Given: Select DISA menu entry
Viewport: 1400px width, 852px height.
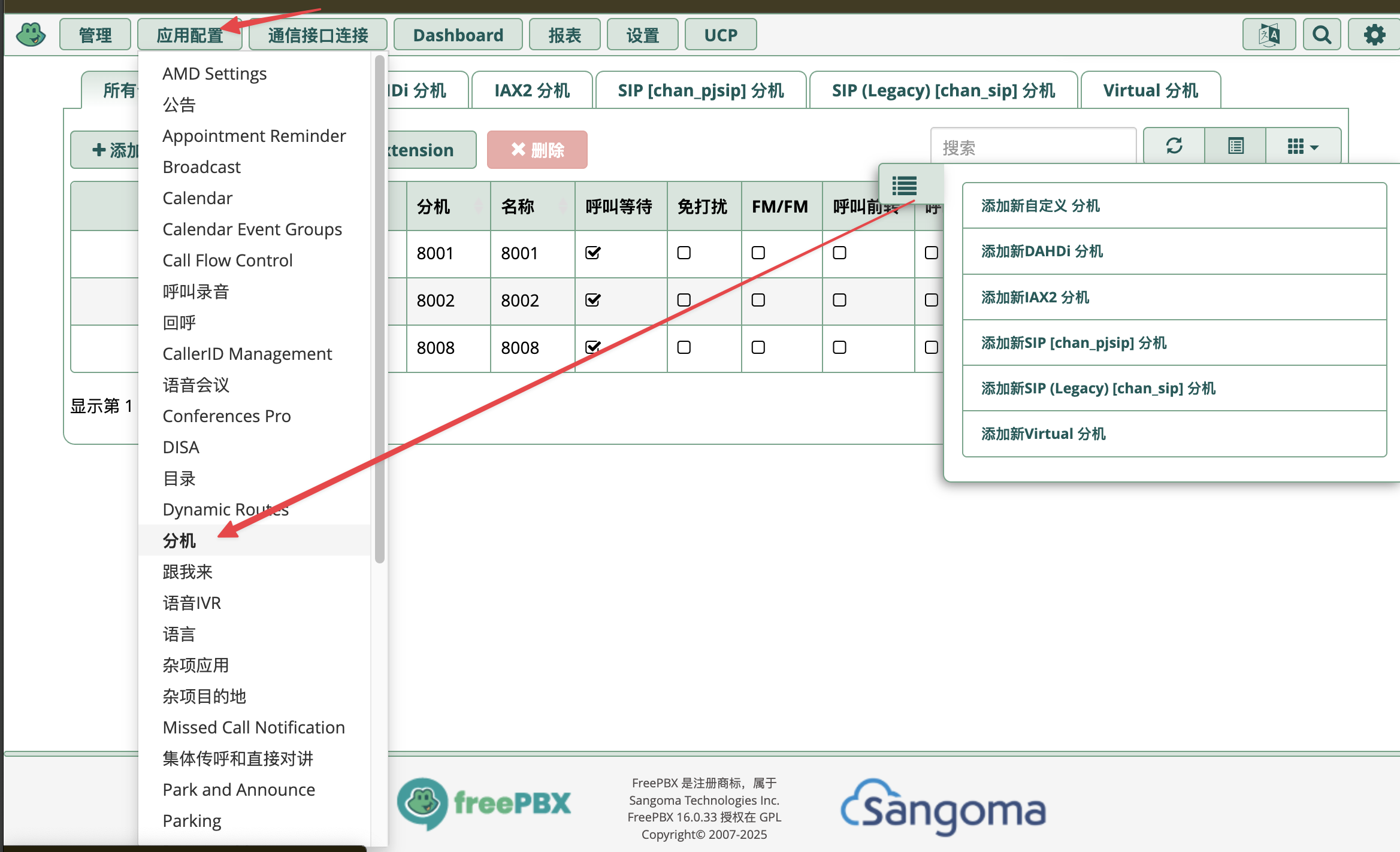Looking at the screenshot, I should click(x=255, y=447).
